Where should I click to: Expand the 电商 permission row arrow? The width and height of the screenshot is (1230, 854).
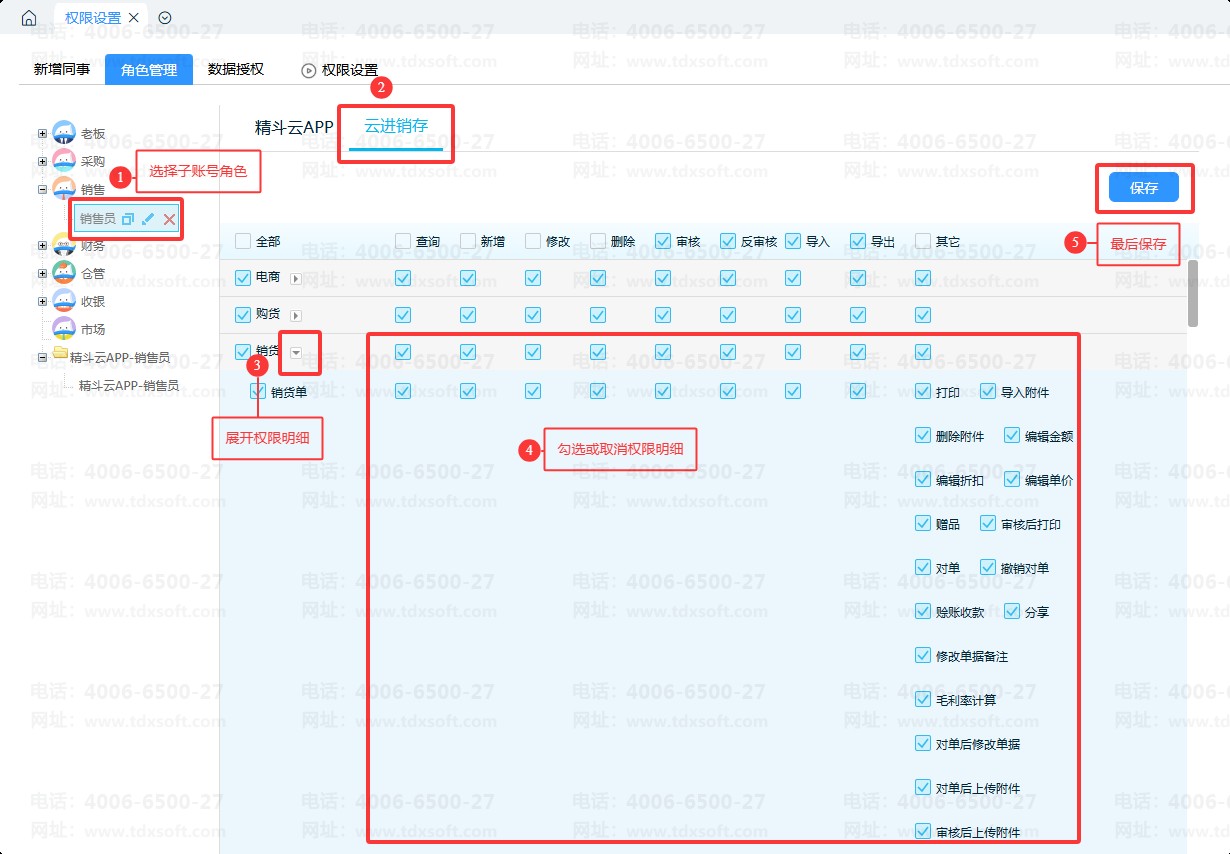pos(295,278)
